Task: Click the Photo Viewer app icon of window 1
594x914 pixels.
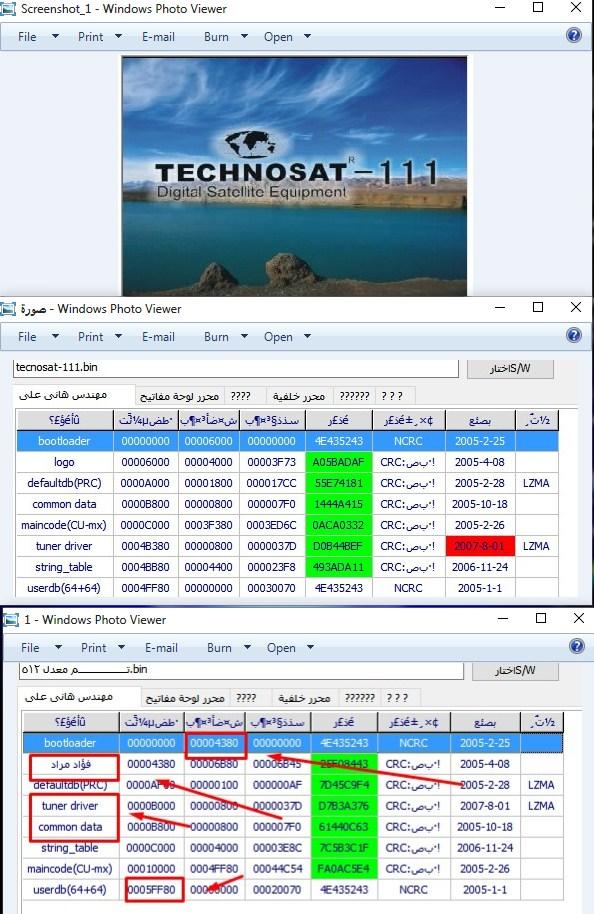Action: point(11,620)
